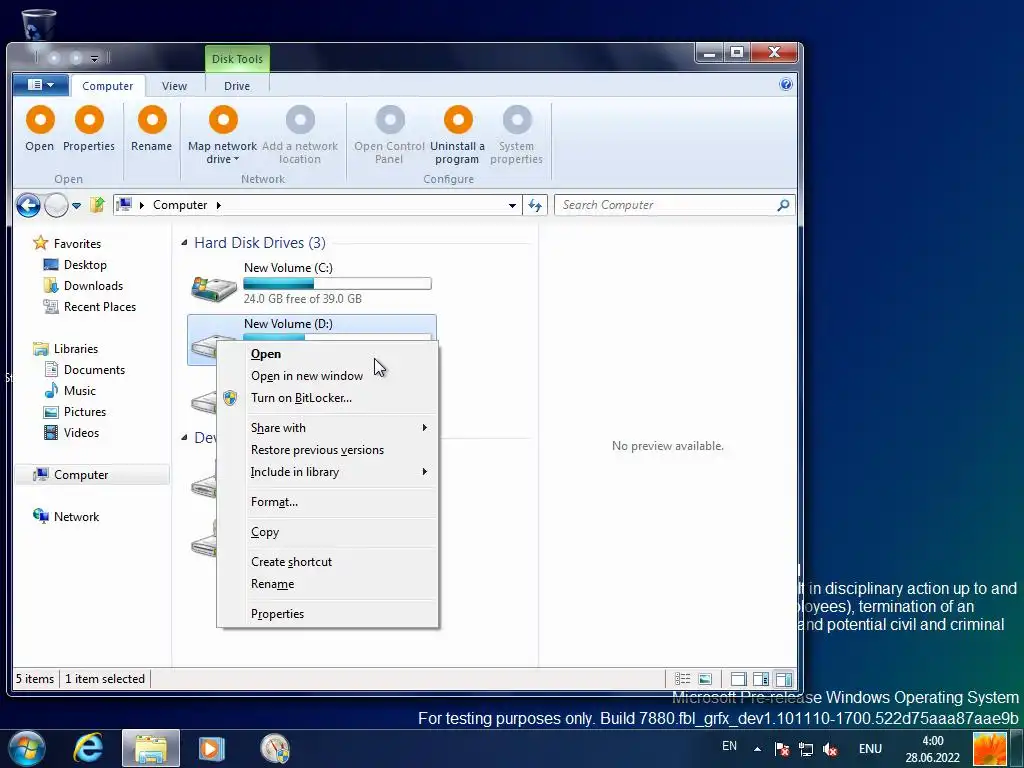Go back with the blue arrow
This screenshot has height=768, width=1024.
coord(28,205)
